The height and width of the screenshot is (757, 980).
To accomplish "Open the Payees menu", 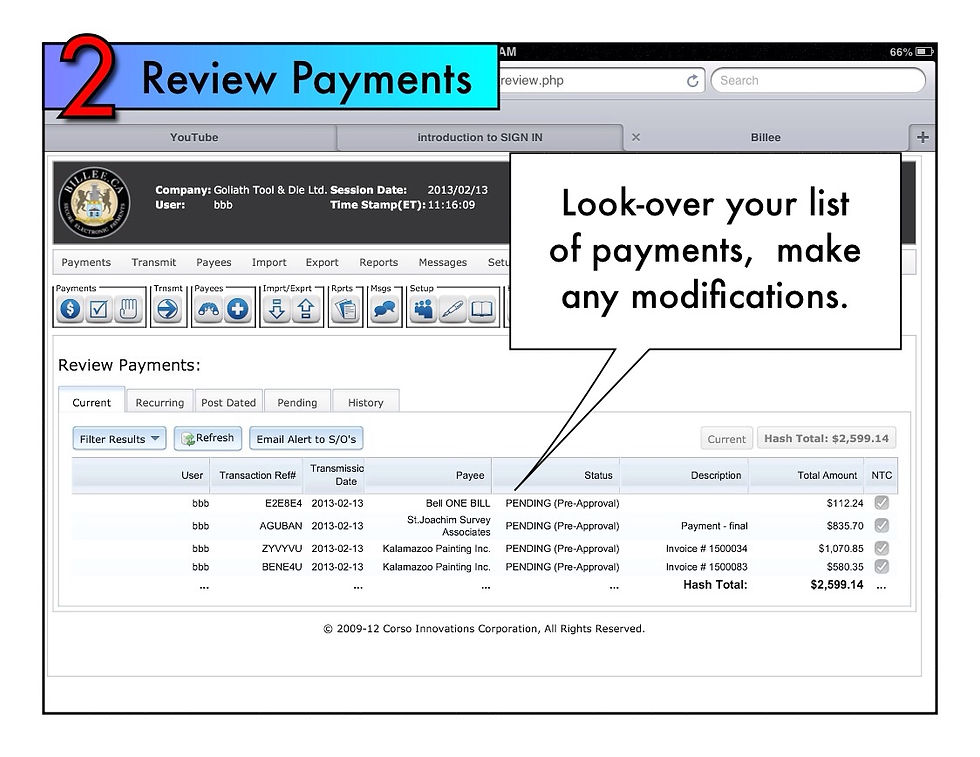I will 214,263.
